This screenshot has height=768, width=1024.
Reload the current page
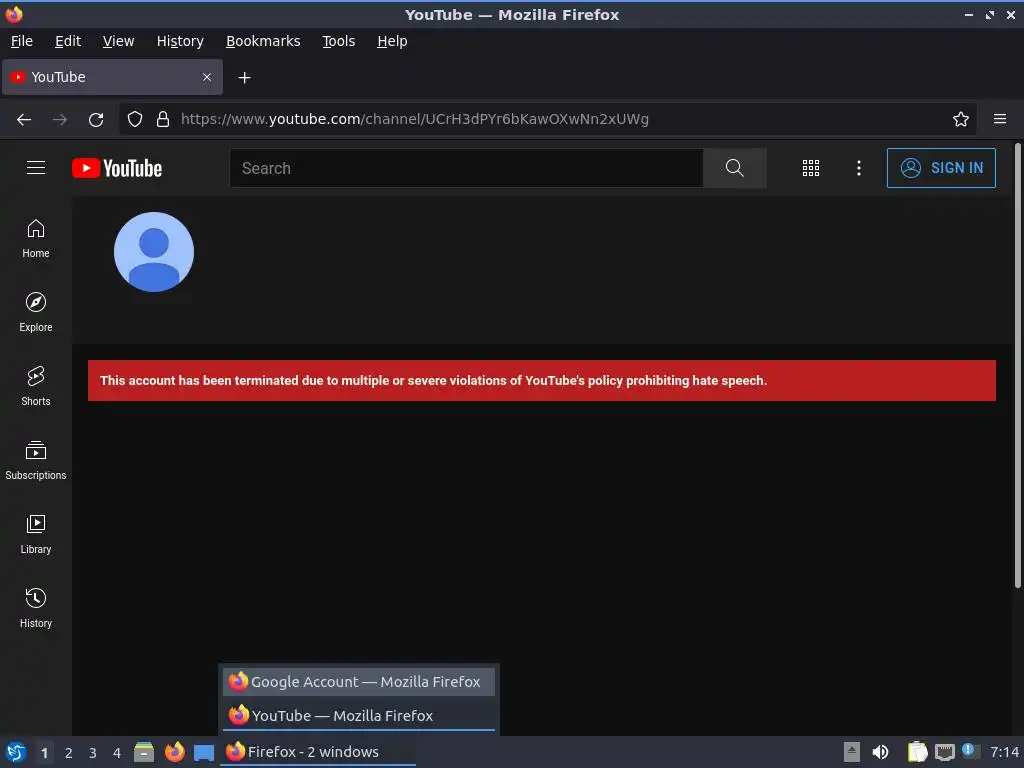[96, 119]
